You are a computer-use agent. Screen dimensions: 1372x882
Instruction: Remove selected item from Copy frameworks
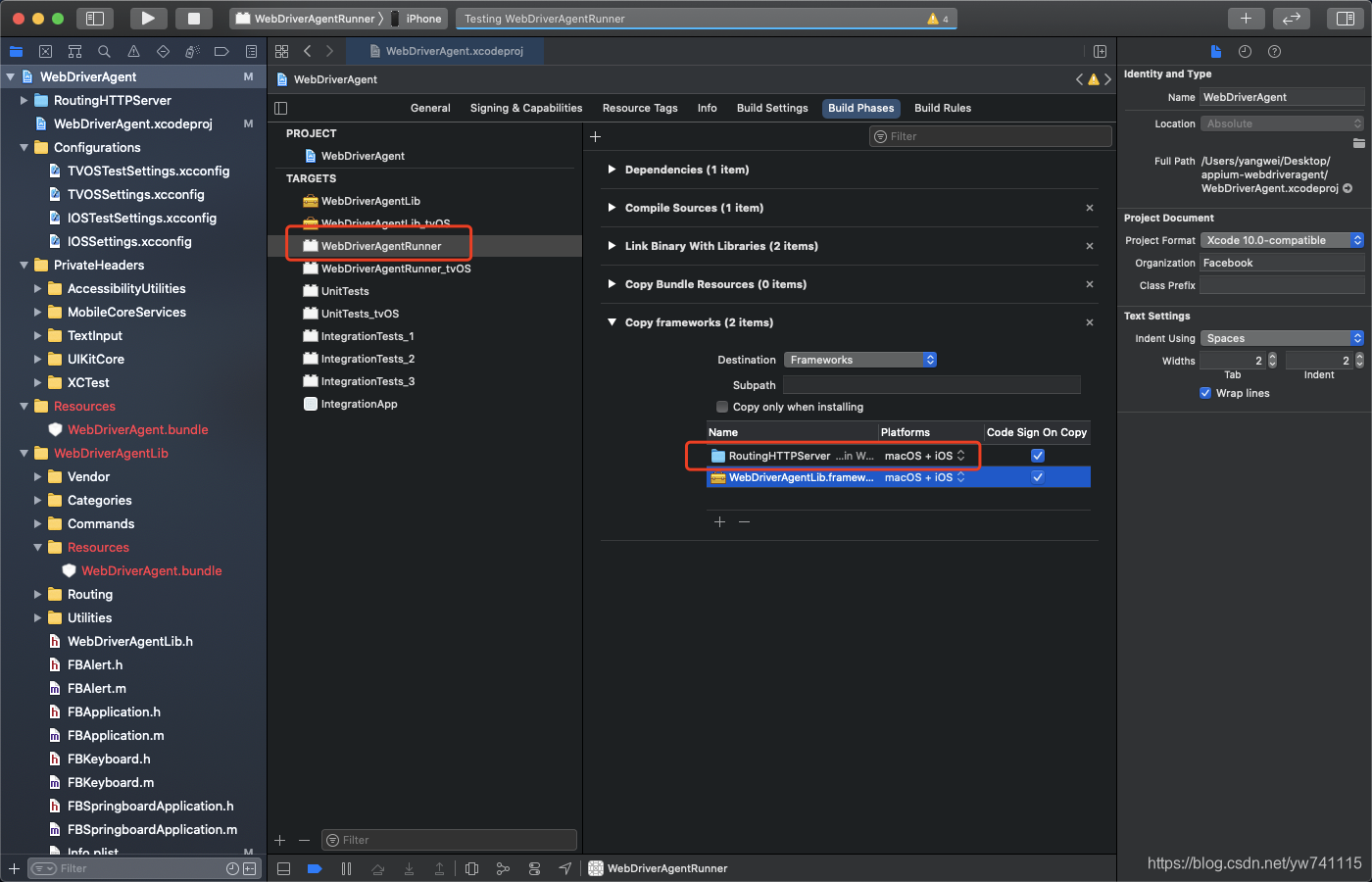click(x=744, y=521)
